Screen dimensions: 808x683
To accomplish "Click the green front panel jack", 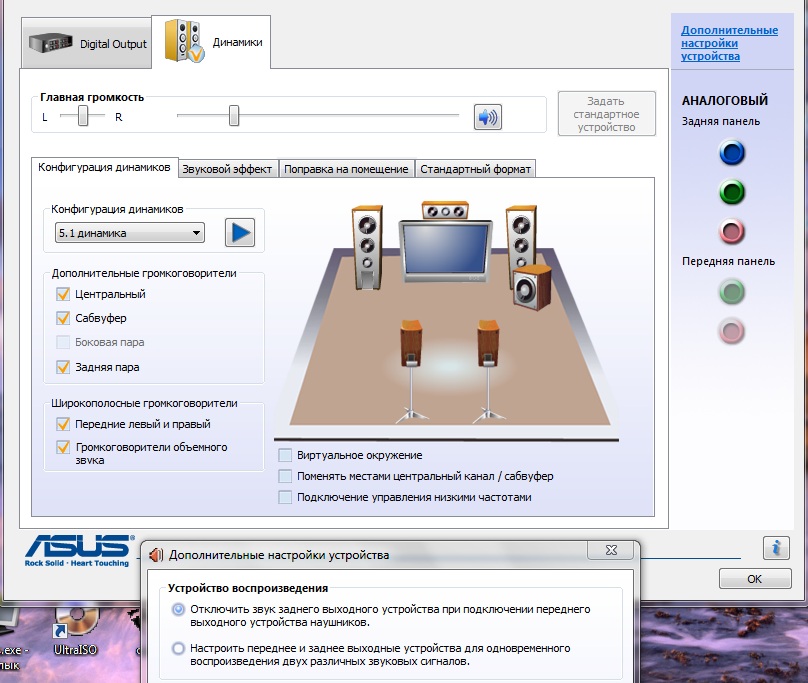I will point(732,292).
